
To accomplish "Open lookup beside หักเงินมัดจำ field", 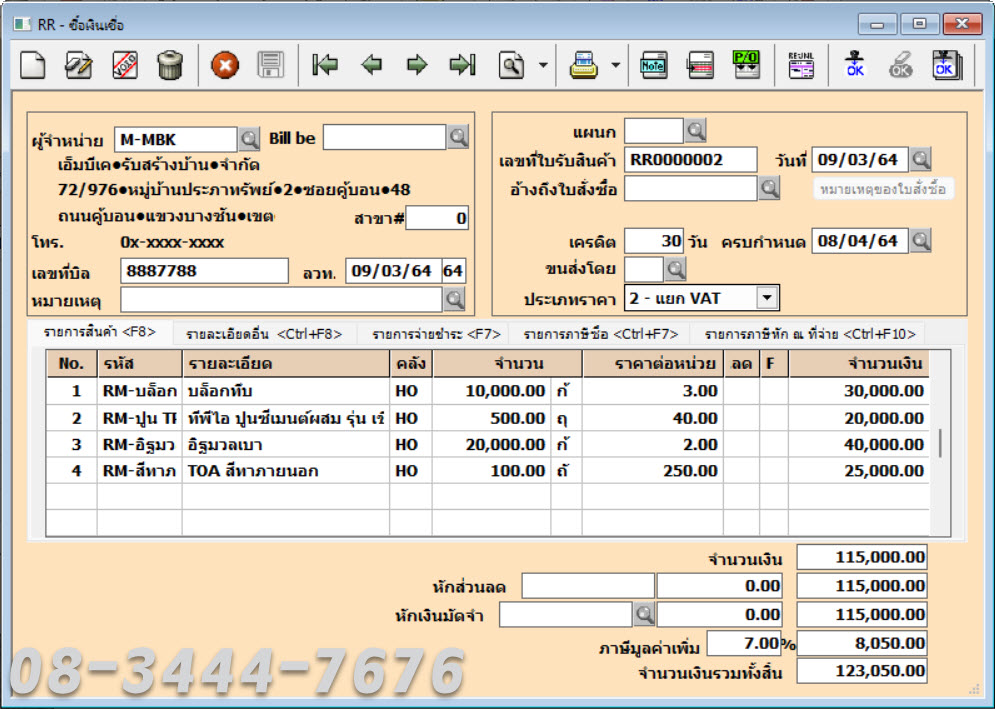I will (x=644, y=614).
